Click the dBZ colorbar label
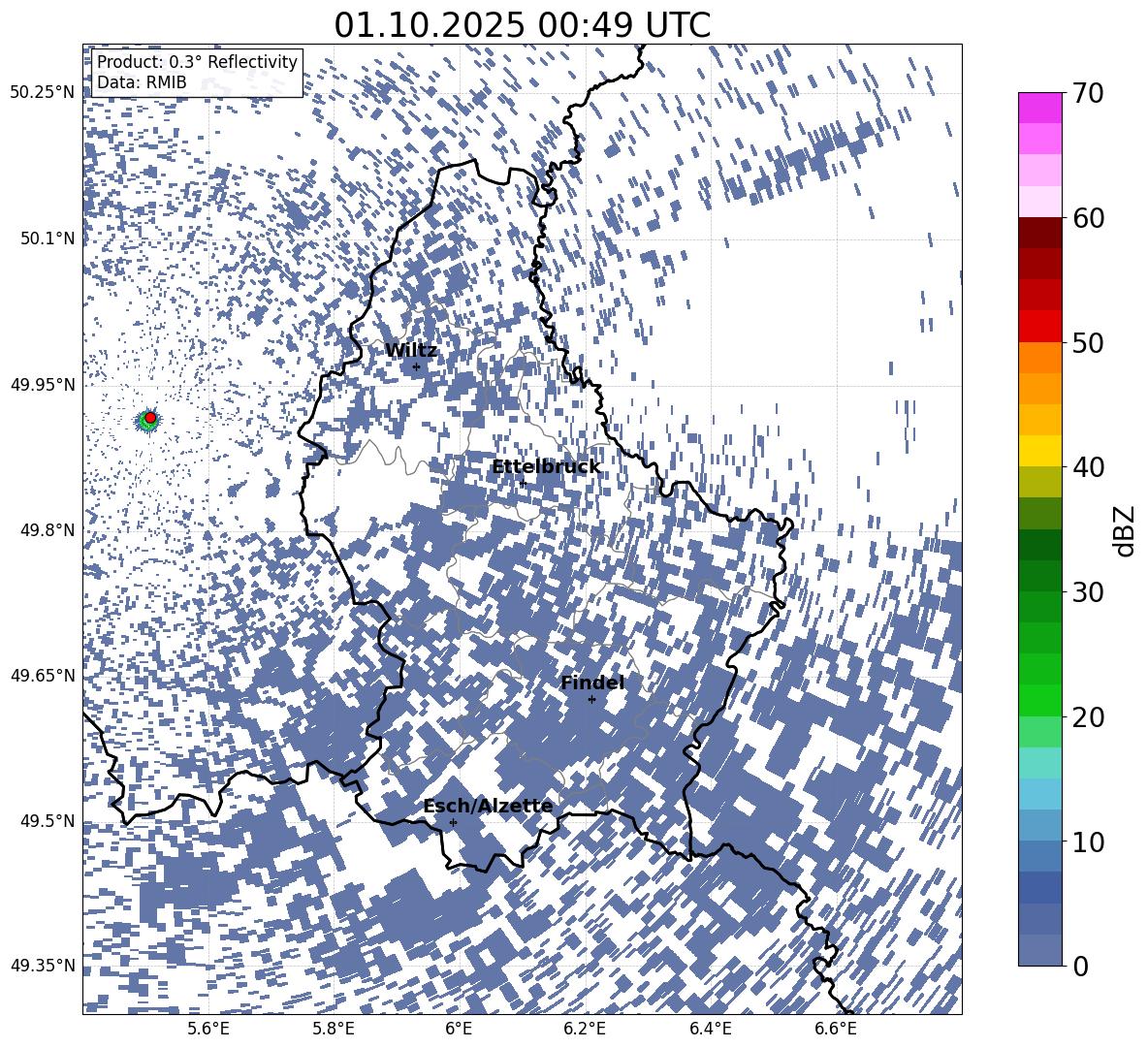This screenshot has height=1048, width=1148. pos(1124,530)
